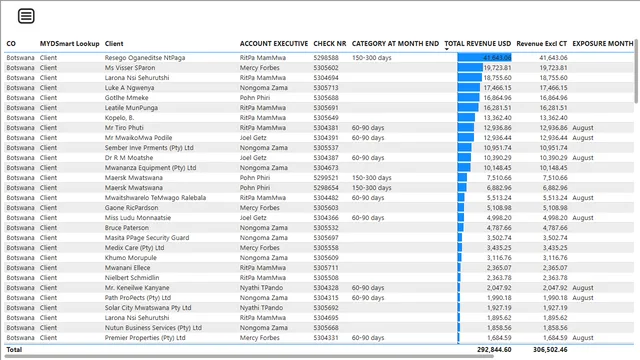The height and width of the screenshot is (360, 640).
Task: Click check number 5299521
Action: (x=326, y=178)
